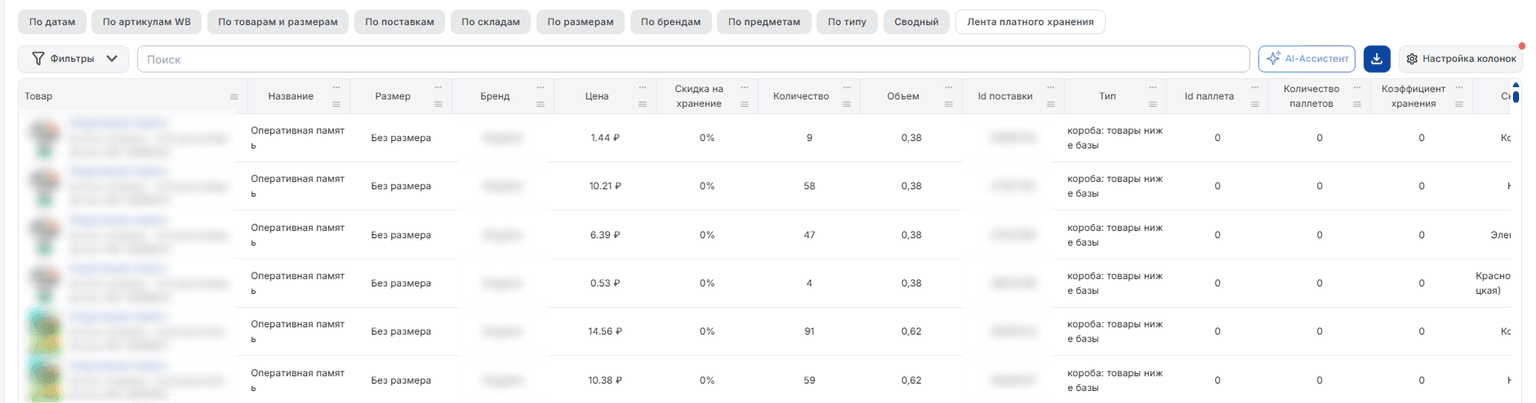1536x403 pixels.
Task: Select the price cell 1.44 ₽
Action: coord(606,138)
